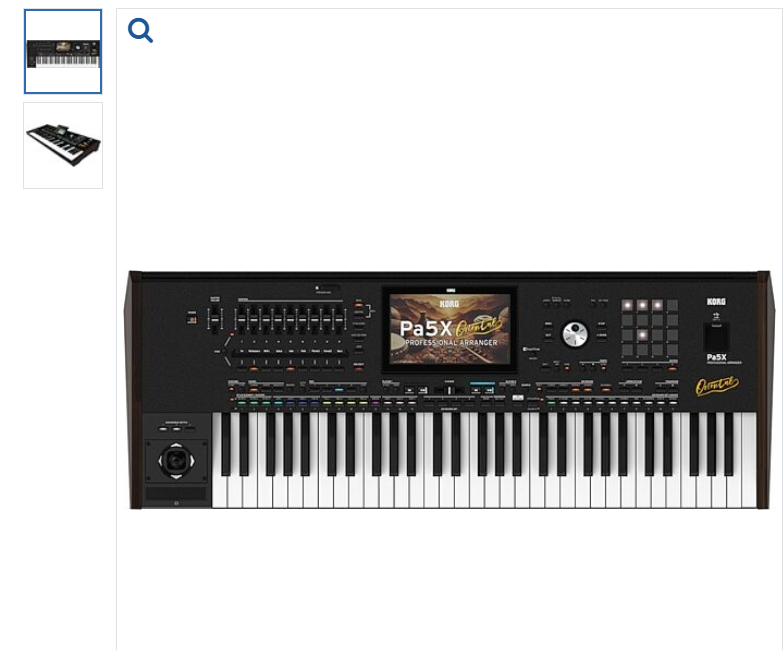This screenshot has width=784, height=650.
Task: Select the front-view keyboard thumbnail
Action: click(63, 51)
